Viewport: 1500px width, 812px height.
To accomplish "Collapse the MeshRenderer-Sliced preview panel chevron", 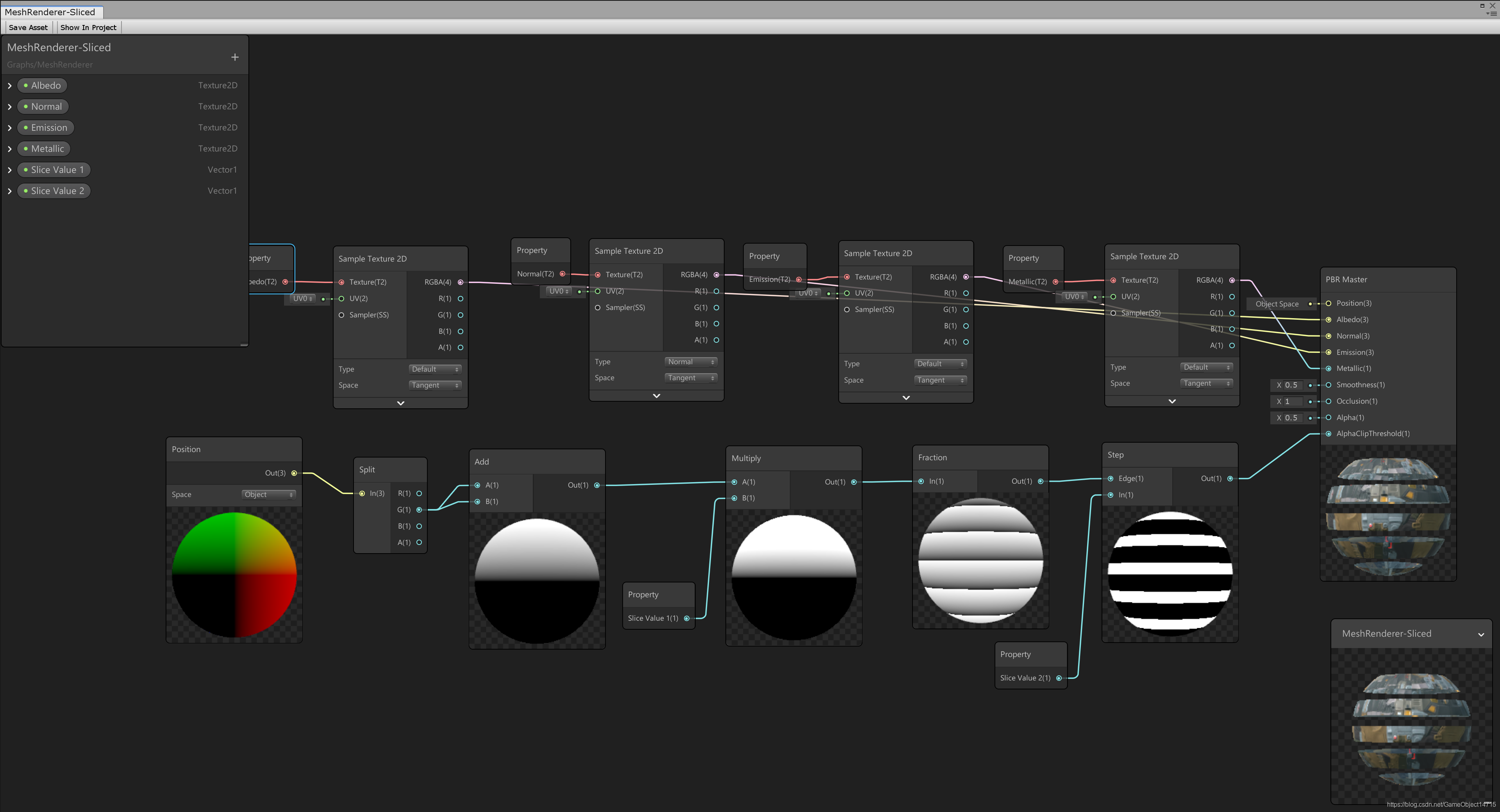I will (1481, 634).
